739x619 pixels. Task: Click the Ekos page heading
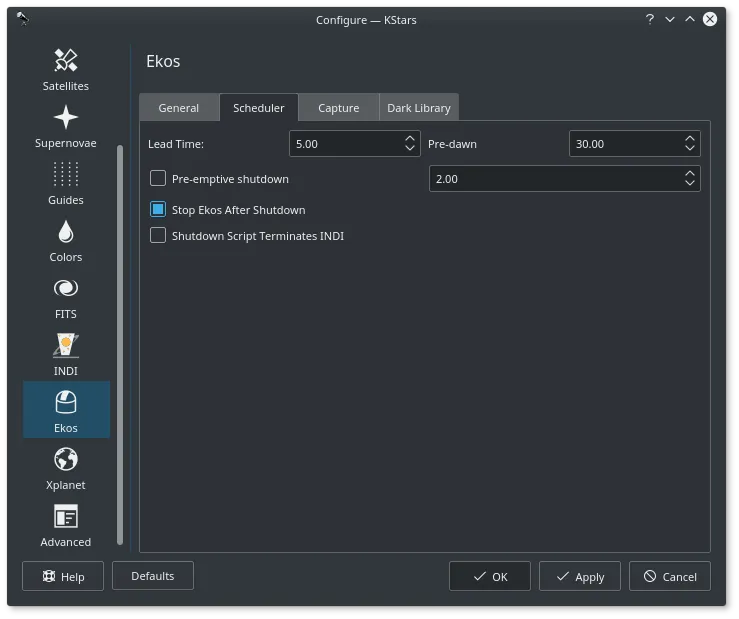(163, 61)
